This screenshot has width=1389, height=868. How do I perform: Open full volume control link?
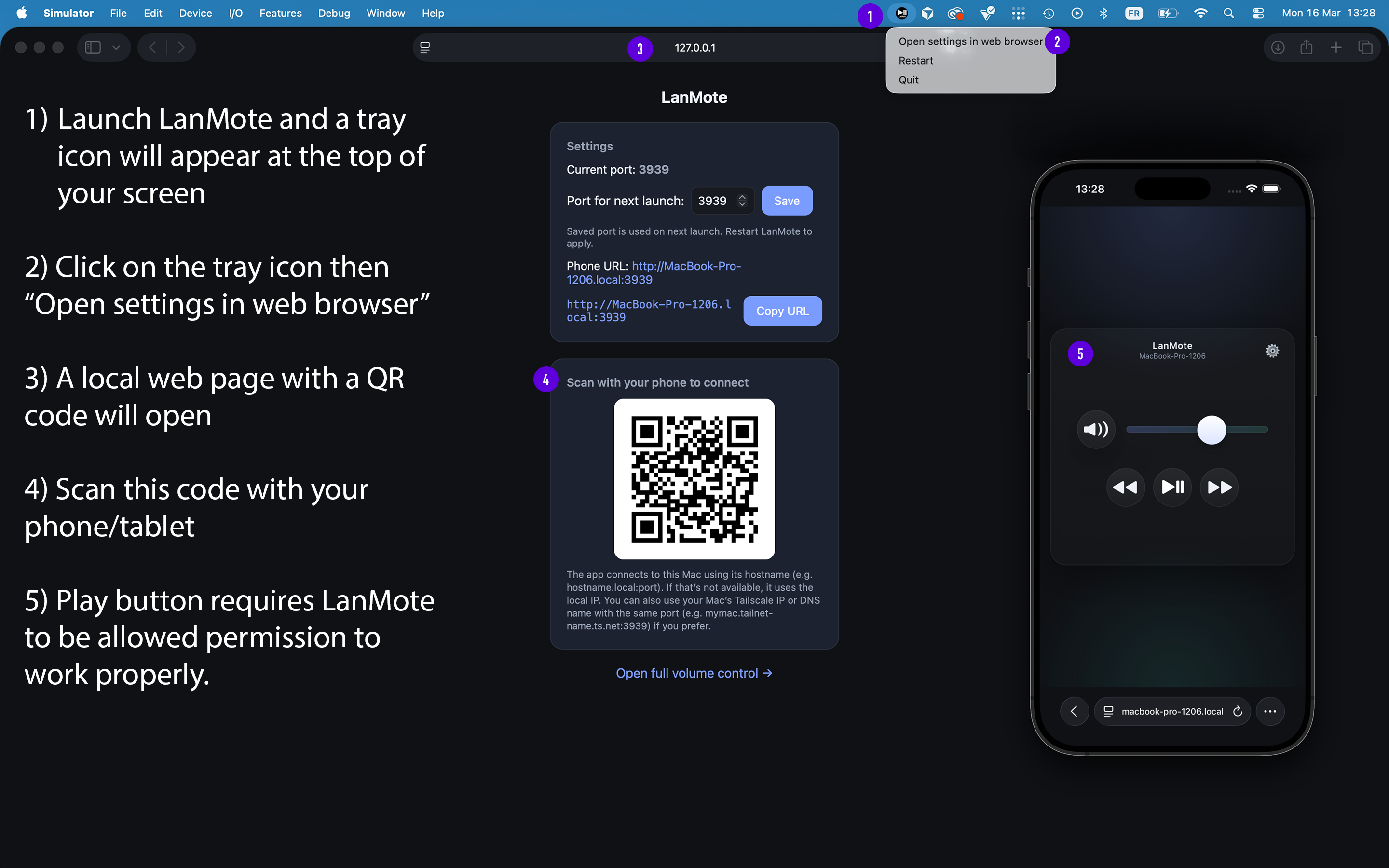pos(694,673)
